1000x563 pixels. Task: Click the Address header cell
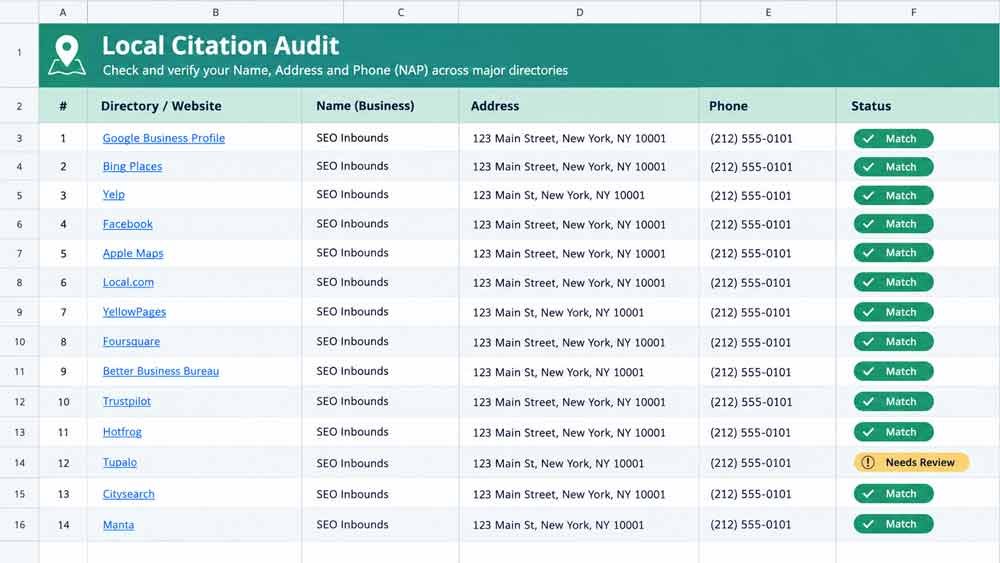578,106
